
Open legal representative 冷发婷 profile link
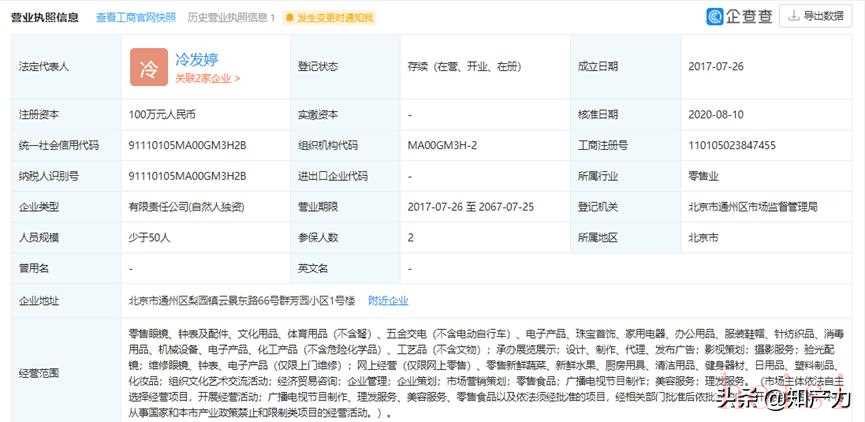[197, 59]
